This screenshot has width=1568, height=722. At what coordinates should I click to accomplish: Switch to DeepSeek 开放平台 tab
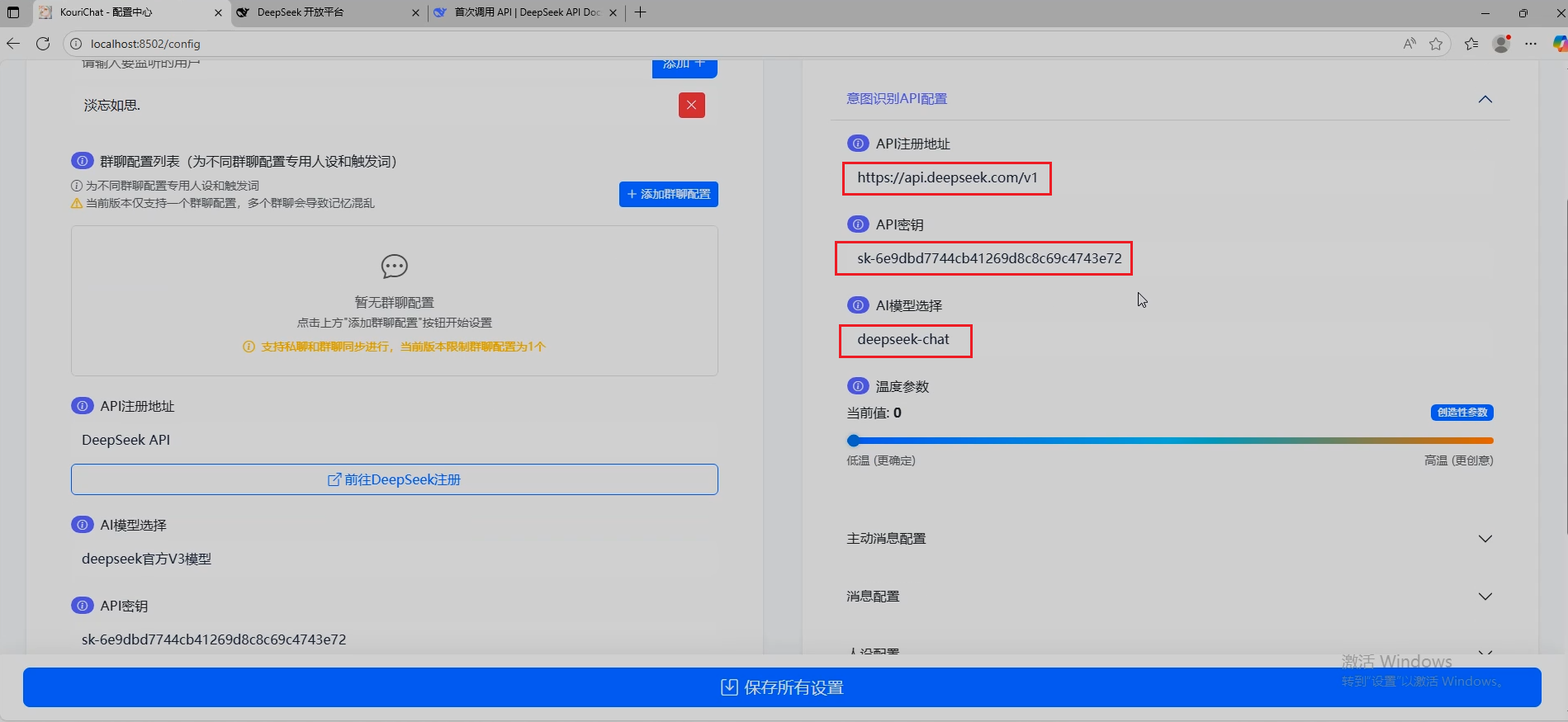(322, 12)
